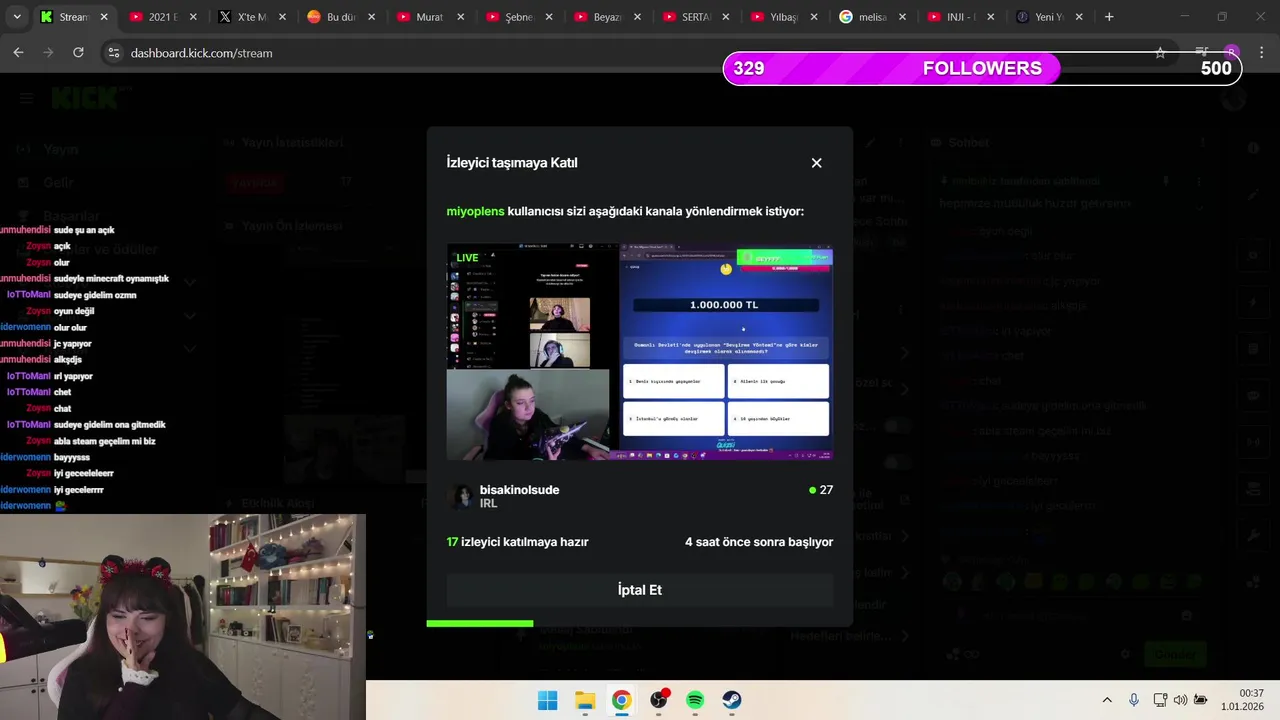This screenshot has width=1280, height=720.
Task: Toggle the lower dimmed switch behind dialog
Action: [x=898, y=463]
